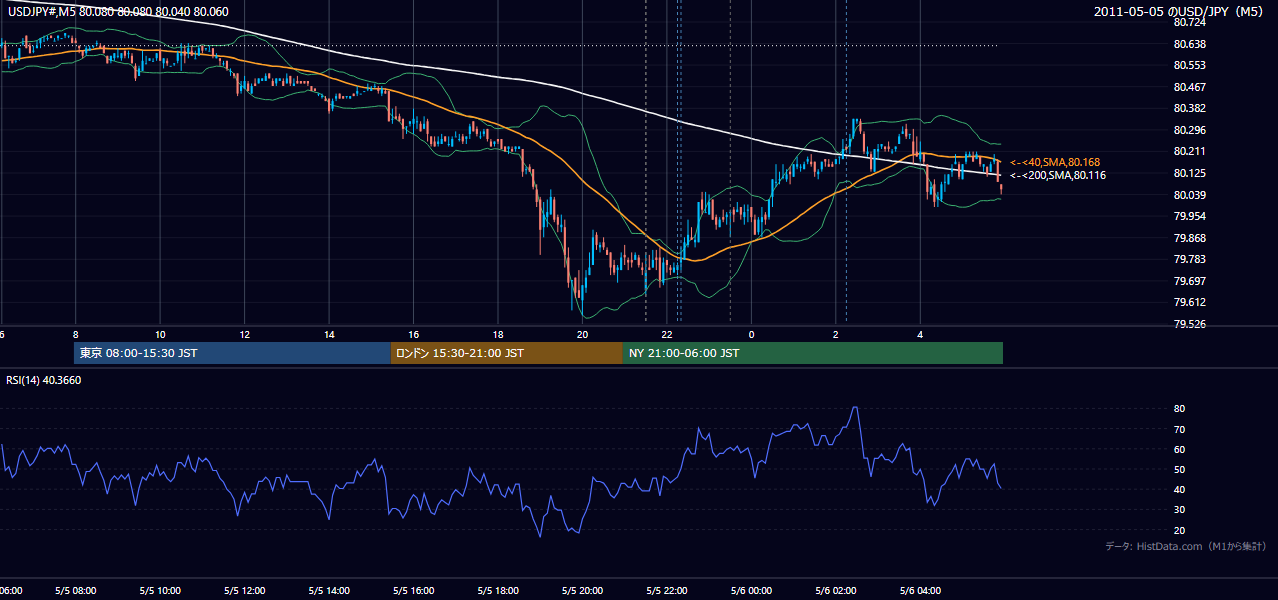Click price axis value 79.612

pyautogui.click(x=1188, y=302)
